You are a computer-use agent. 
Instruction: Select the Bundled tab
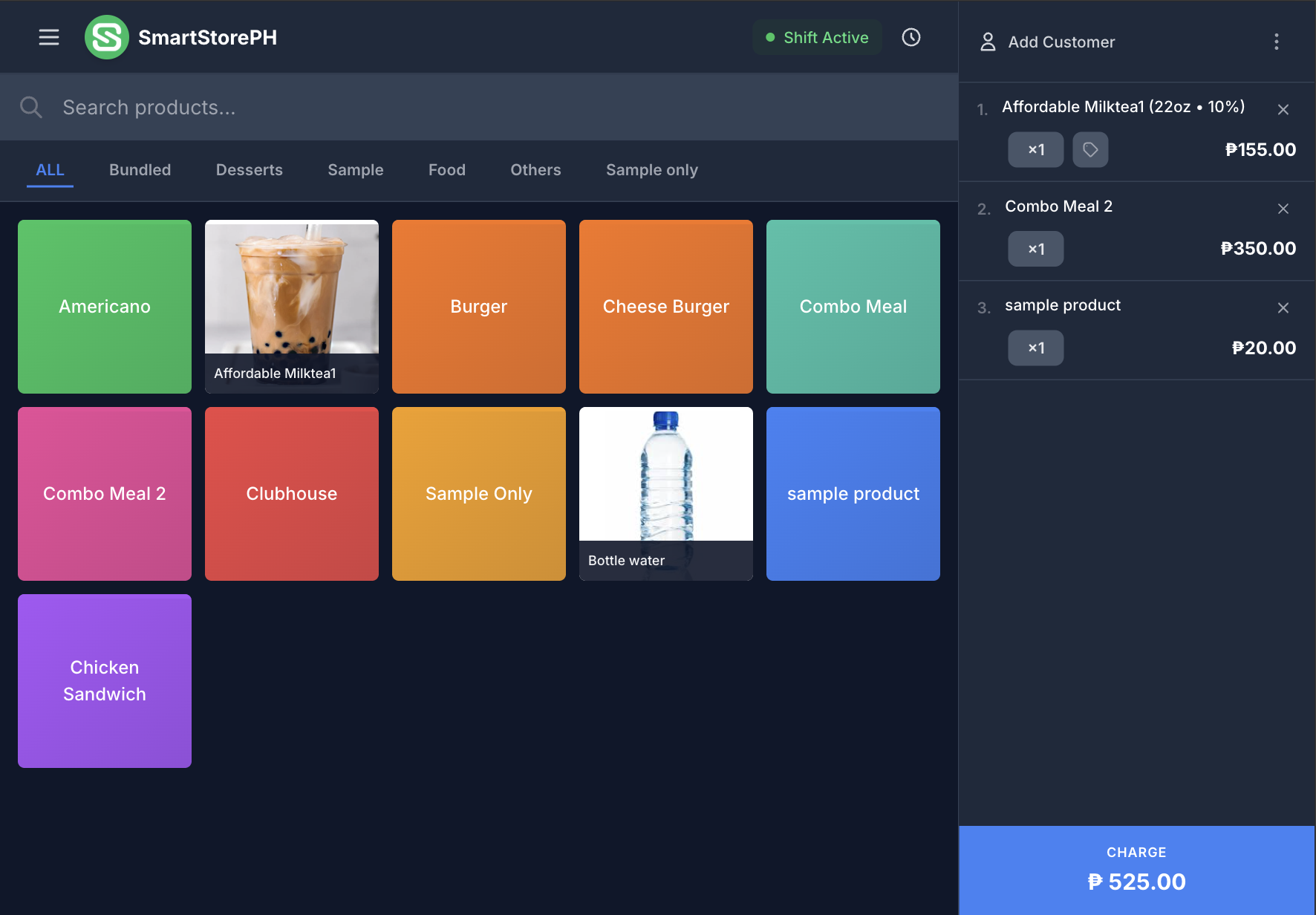(x=140, y=169)
